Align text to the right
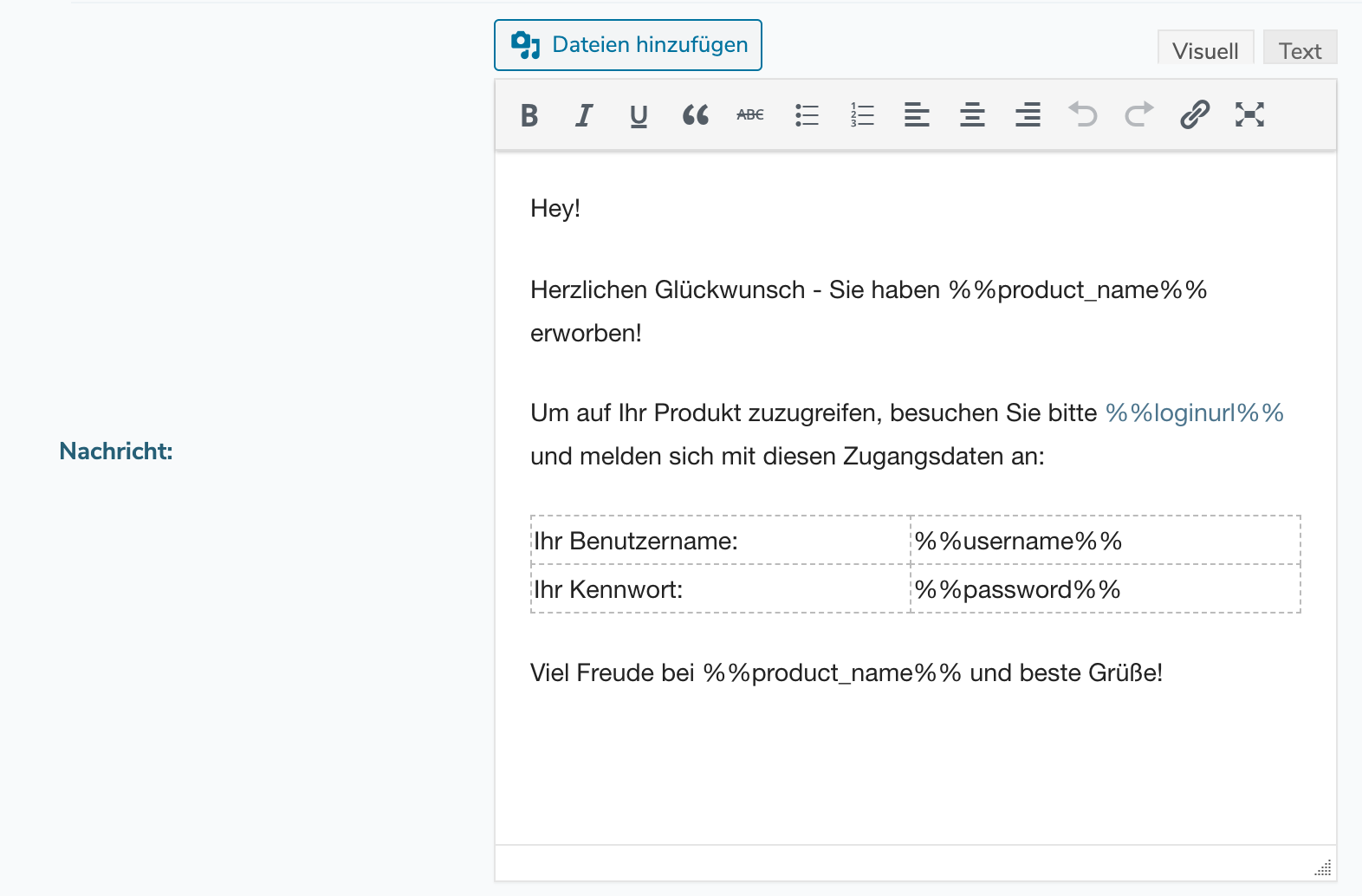 (1028, 115)
